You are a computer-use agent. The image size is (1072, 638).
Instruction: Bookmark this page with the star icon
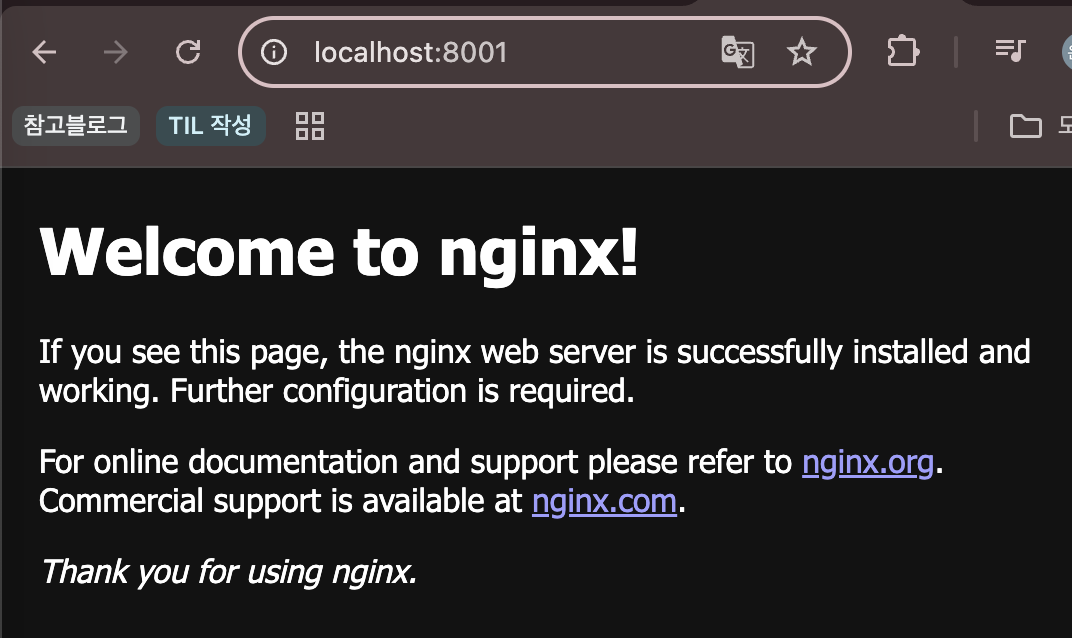[801, 52]
